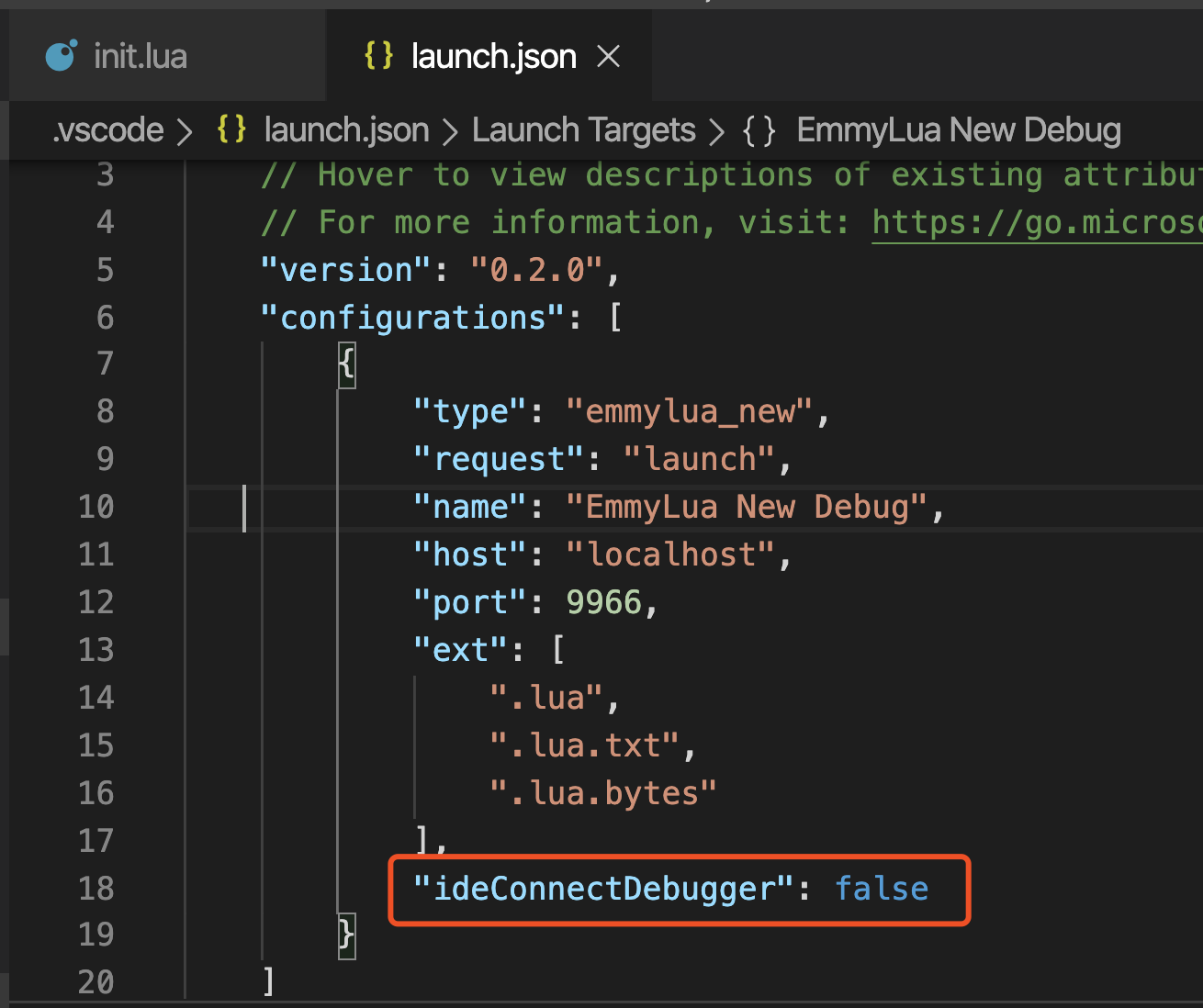This screenshot has height=1008, width=1203.
Task: Click the "ext" key on line 13
Action: [x=460, y=650]
